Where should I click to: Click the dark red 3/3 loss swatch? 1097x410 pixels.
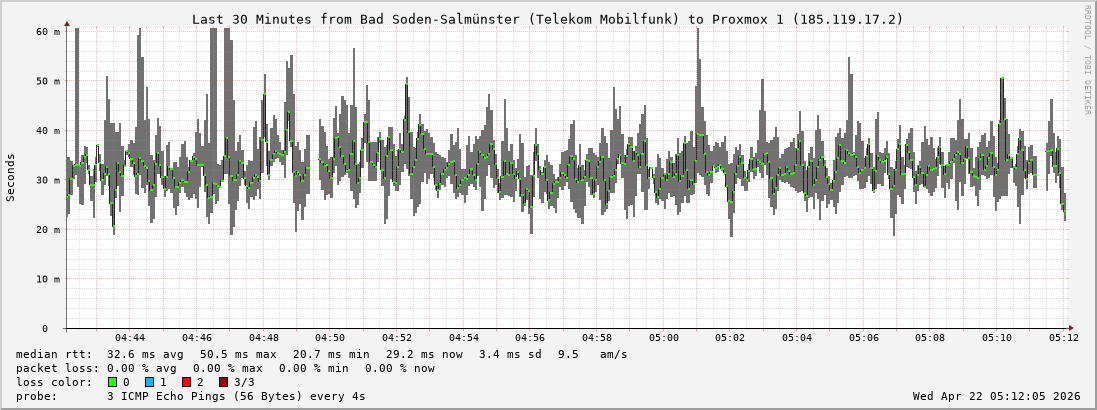click(223, 382)
